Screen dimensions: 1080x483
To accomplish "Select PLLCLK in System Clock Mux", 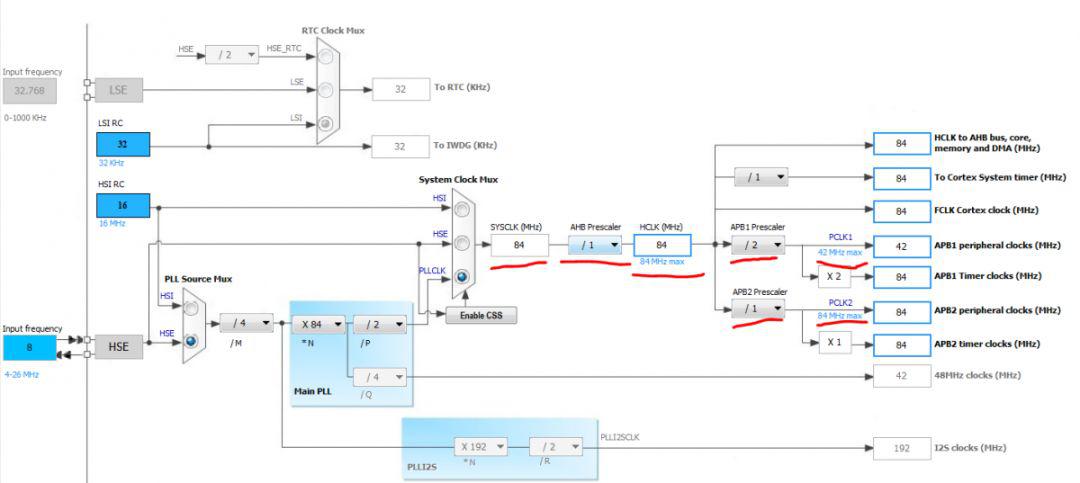I will click(462, 276).
